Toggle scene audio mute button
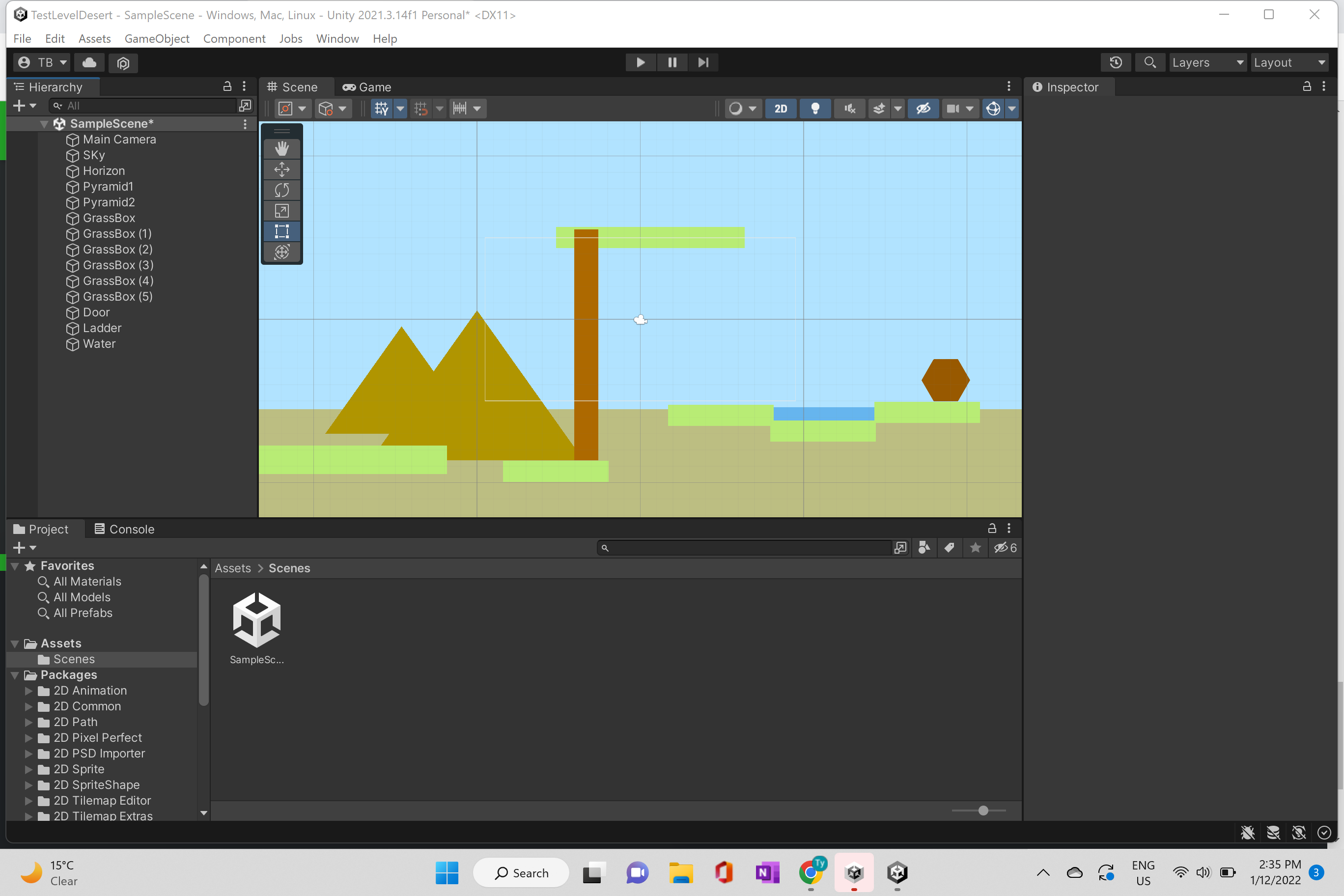1344x896 pixels. point(850,109)
